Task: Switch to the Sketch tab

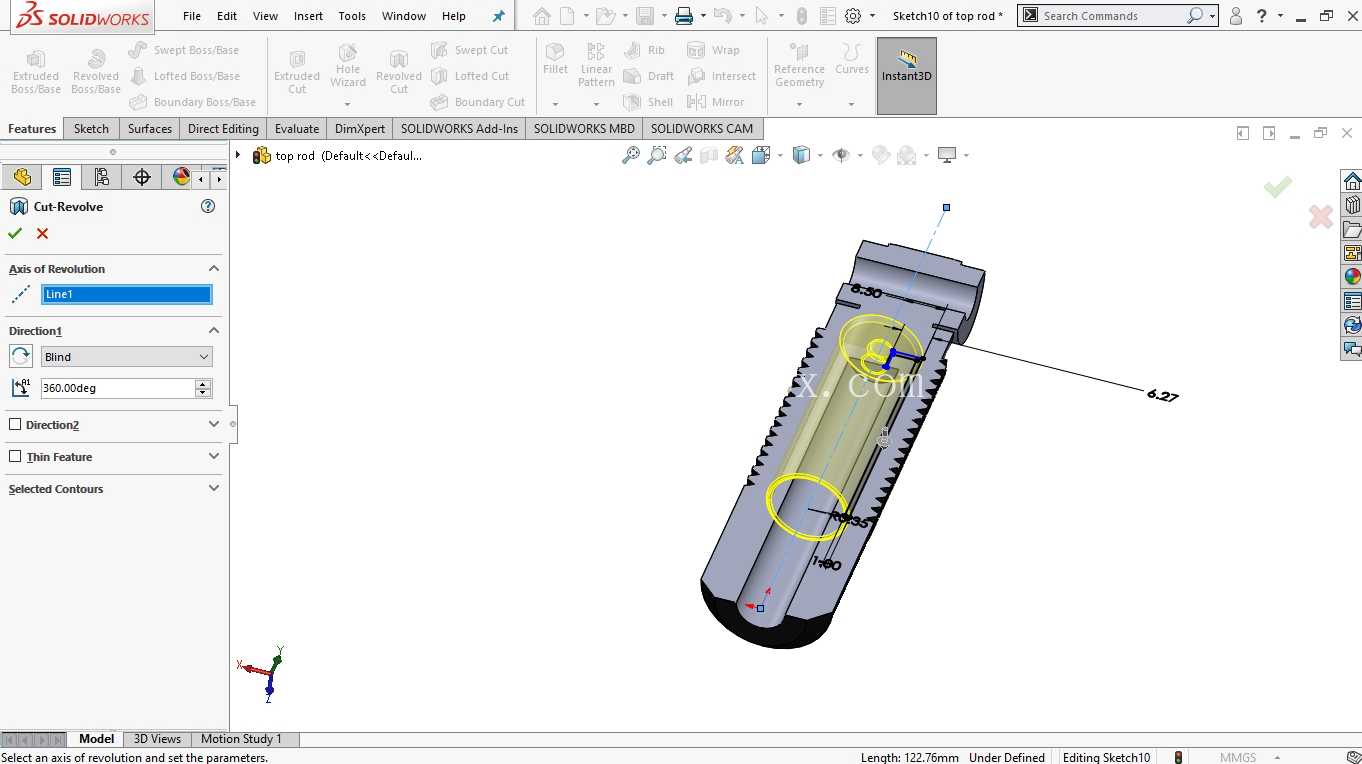Action: click(x=91, y=128)
